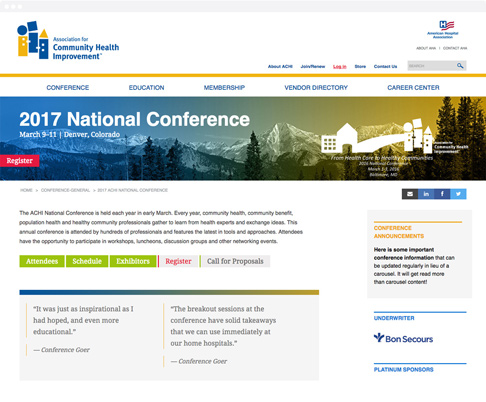Click the Register button below the paragraph
This screenshot has width=486, height=402.
(x=178, y=261)
